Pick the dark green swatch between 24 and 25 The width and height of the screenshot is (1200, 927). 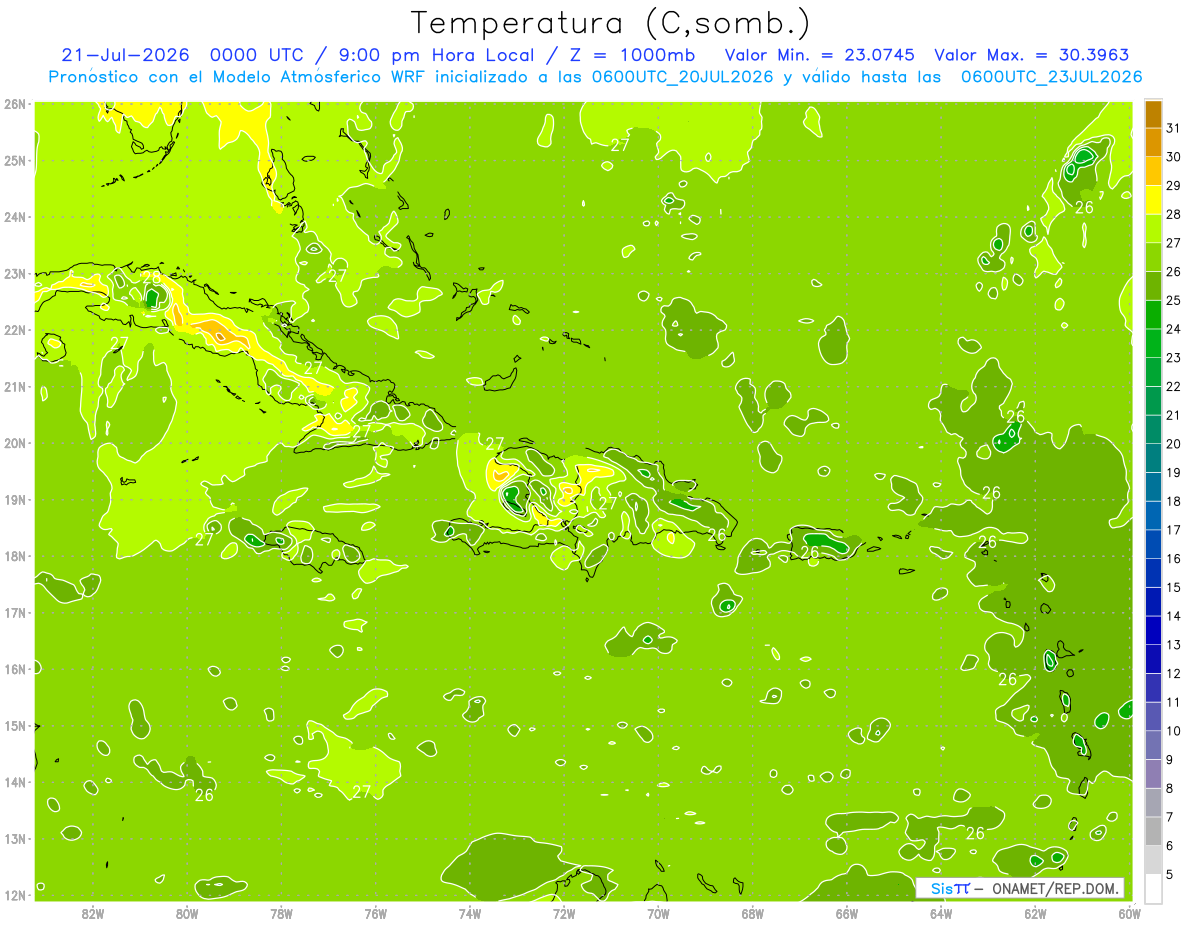pos(1153,314)
